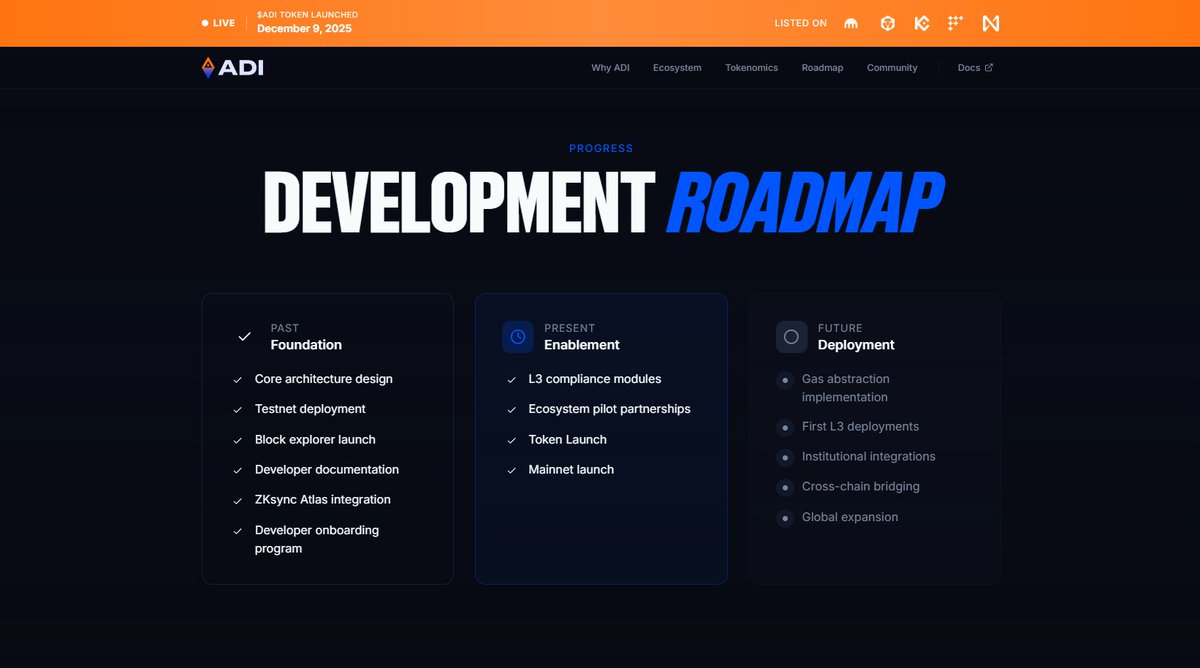Image resolution: width=1200 pixels, height=668 pixels.
Task: Click the checkmark icon of Past Foundation card
Action: pos(244,337)
